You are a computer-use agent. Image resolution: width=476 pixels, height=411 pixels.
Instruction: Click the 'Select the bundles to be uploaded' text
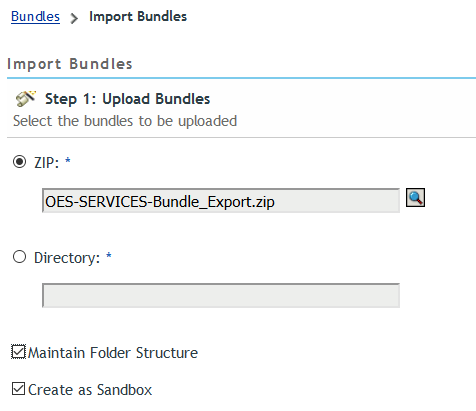point(125,121)
